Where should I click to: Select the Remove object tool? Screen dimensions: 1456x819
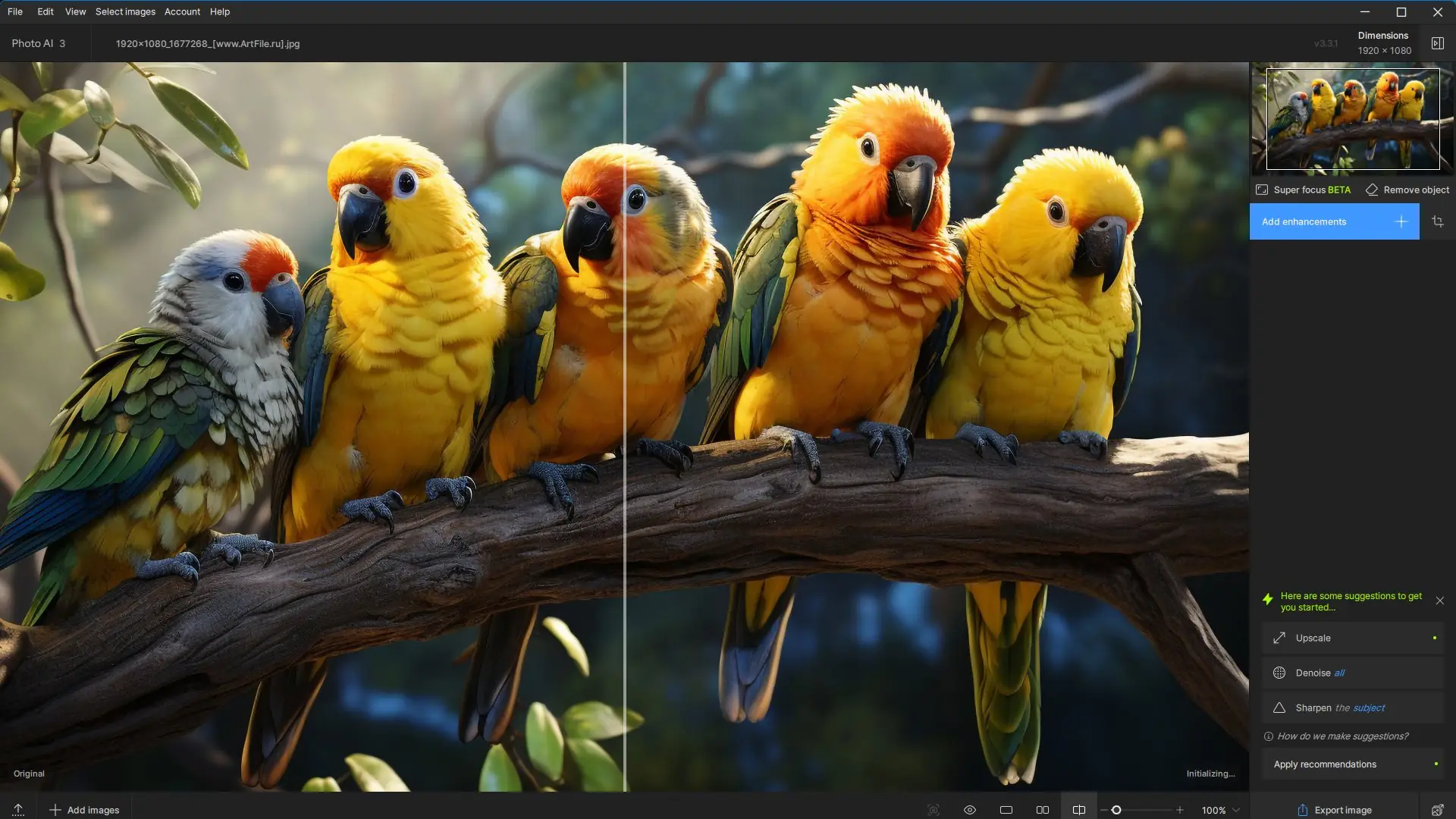[x=1407, y=190]
